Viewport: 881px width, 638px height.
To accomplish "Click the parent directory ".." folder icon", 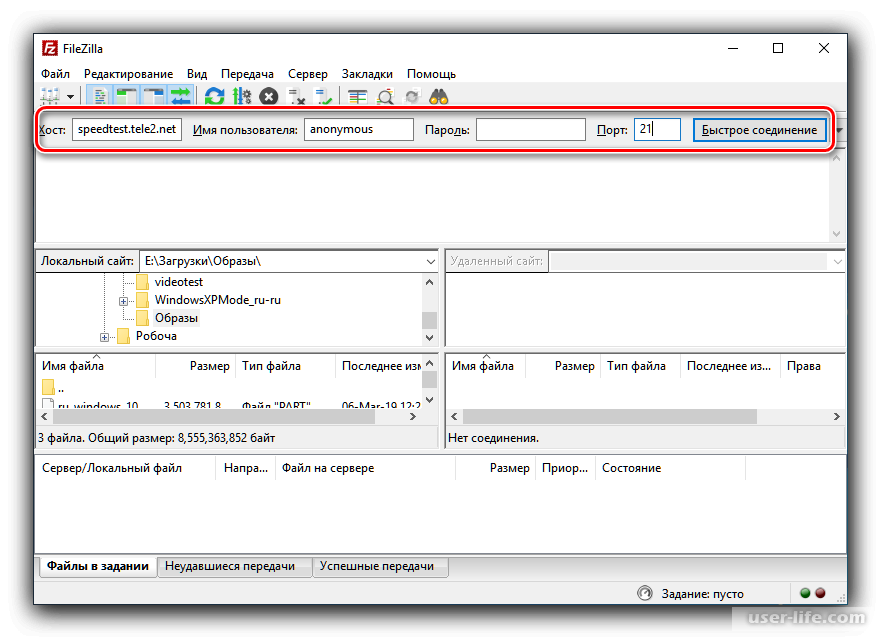I will [48, 387].
